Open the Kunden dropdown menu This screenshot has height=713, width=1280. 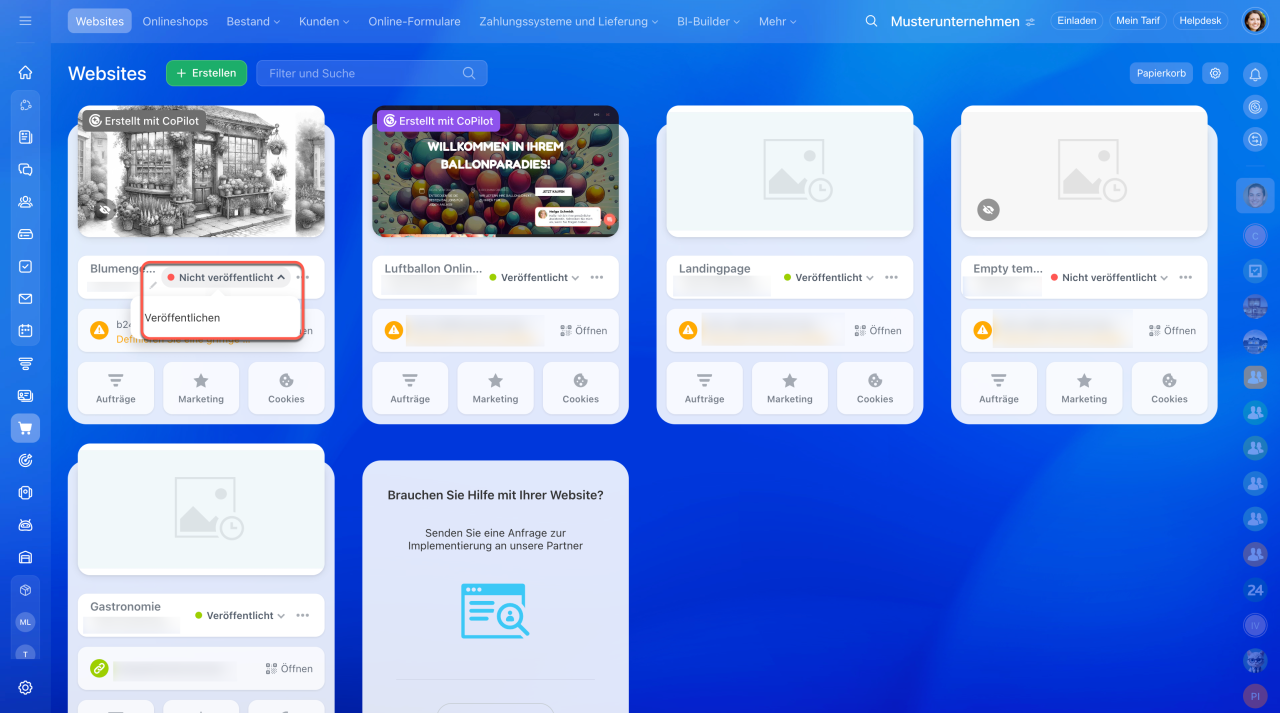point(324,21)
